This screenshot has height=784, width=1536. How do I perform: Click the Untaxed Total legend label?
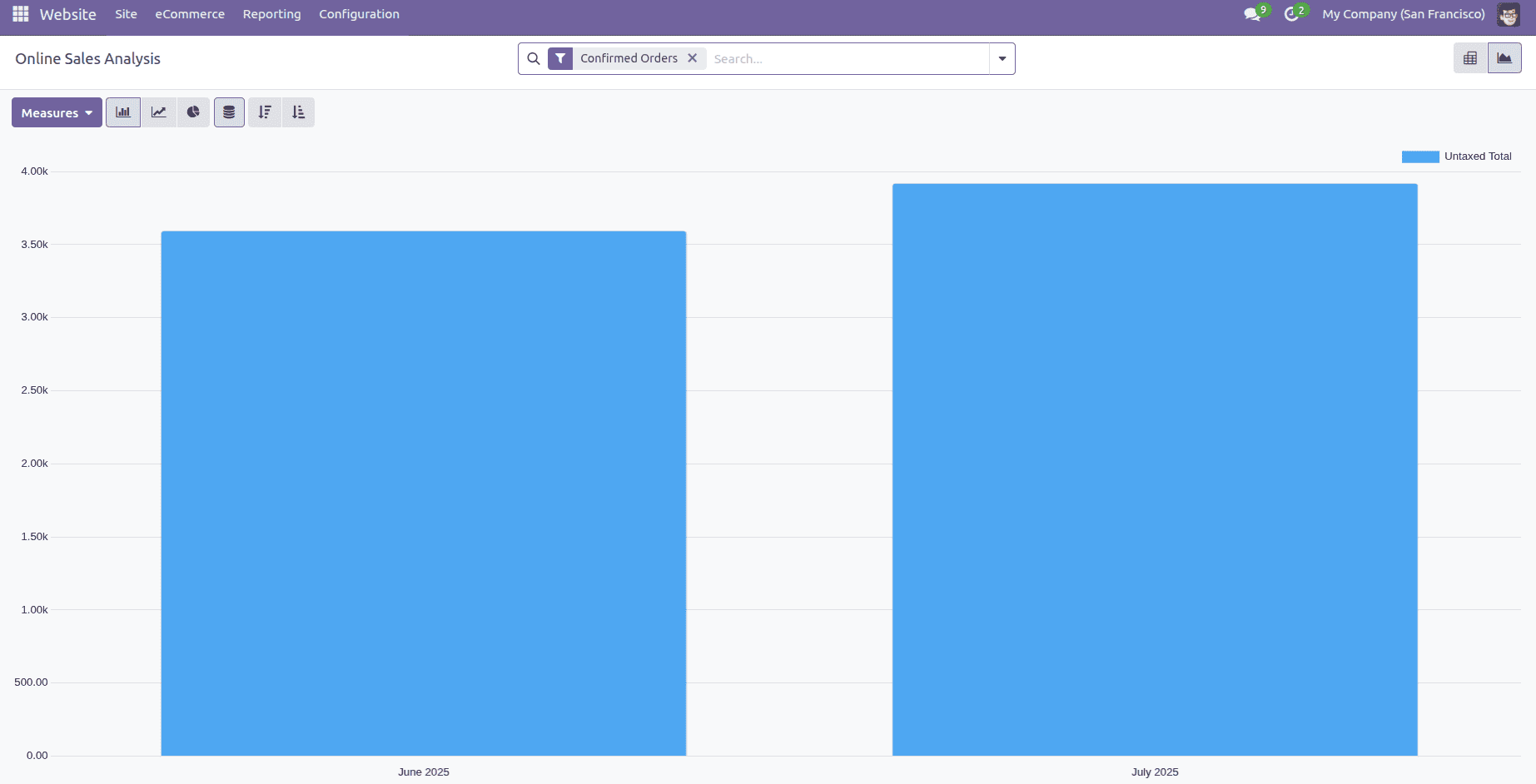pos(1478,156)
